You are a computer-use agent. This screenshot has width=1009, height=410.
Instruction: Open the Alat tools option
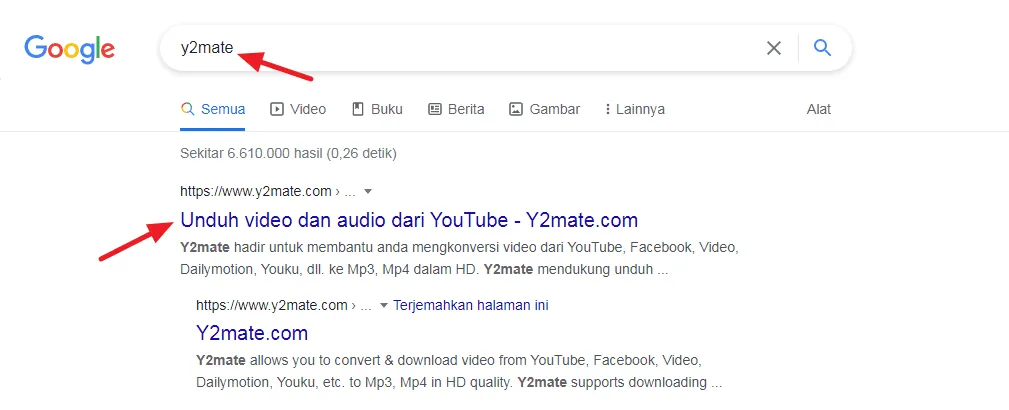pos(819,109)
